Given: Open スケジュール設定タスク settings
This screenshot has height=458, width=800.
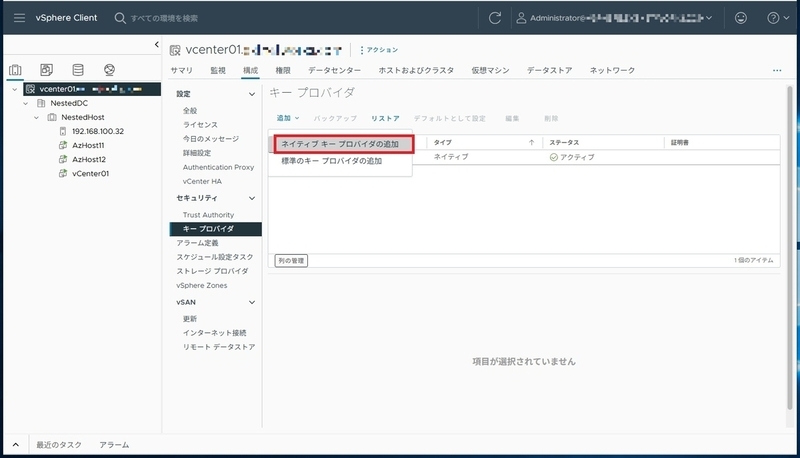Looking at the screenshot, I should 215,257.
